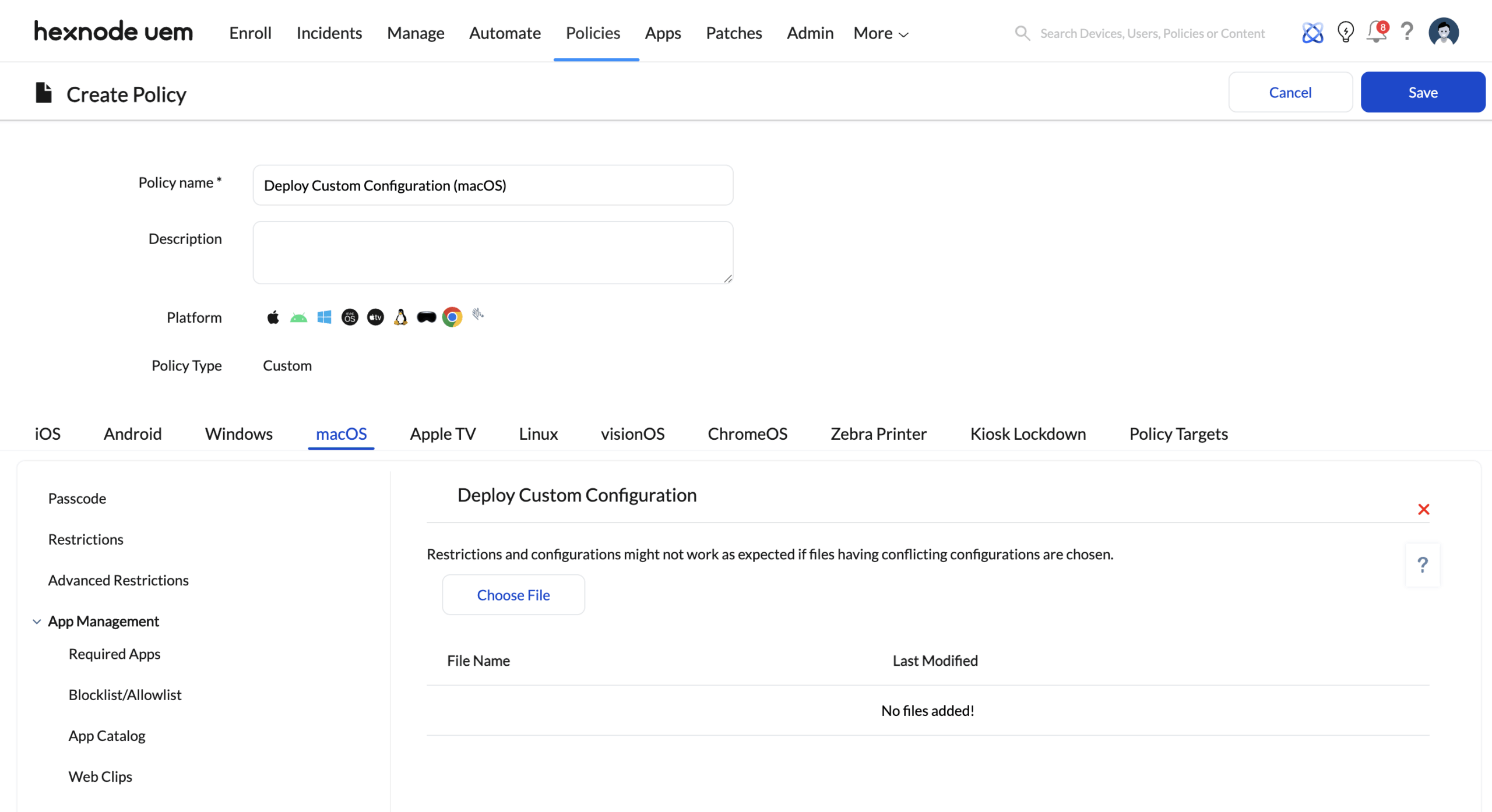The image size is (1492, 812).
Task: Click the blue atom assistant icon
Action: [1312, 32]
